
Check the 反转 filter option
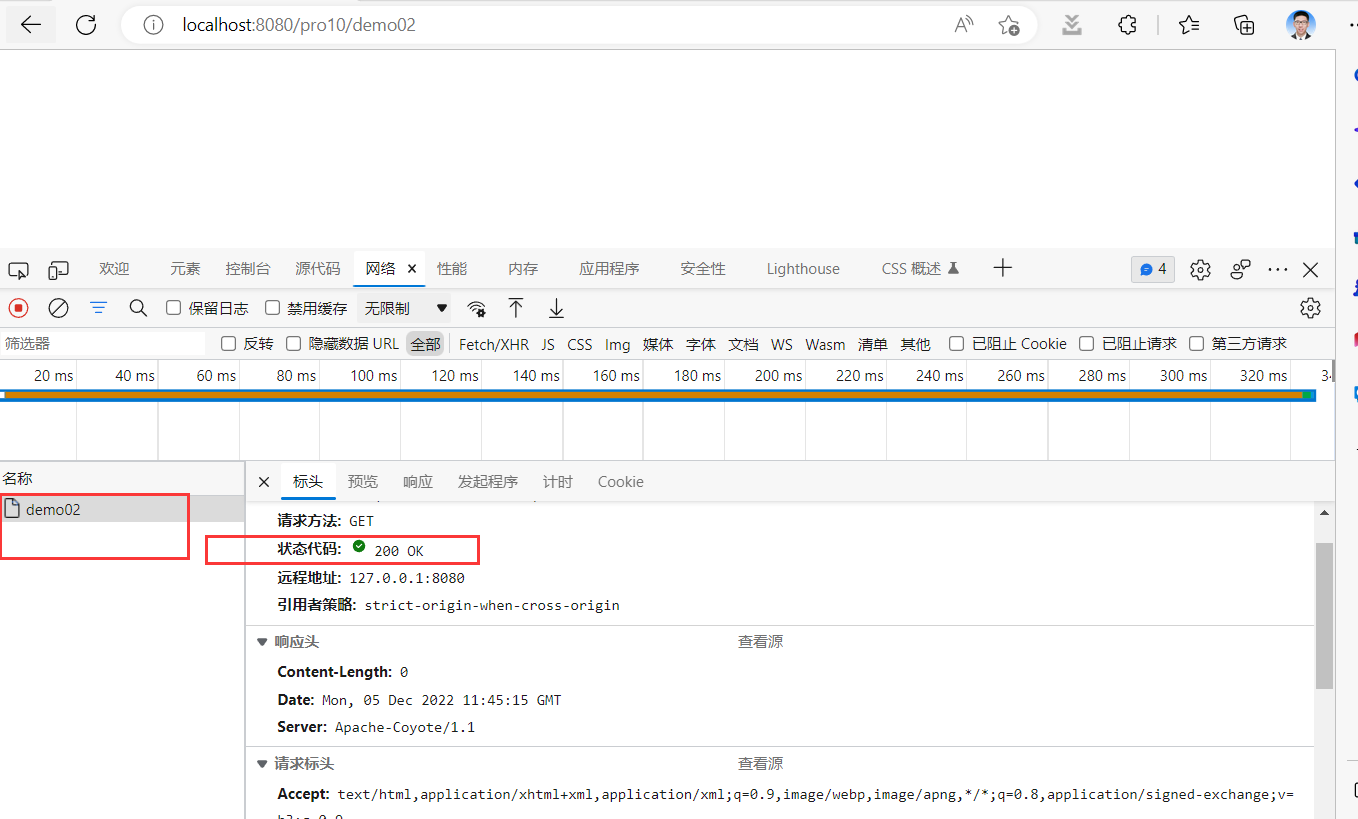tap(228, 343)
